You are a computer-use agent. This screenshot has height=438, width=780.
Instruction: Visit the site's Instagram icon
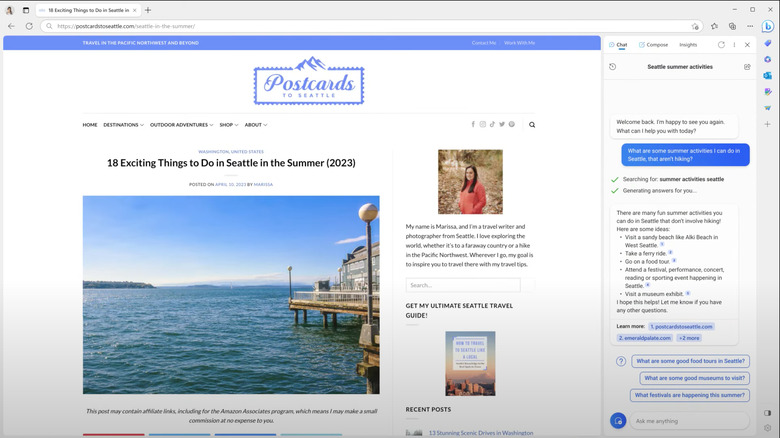coord(483,124)
